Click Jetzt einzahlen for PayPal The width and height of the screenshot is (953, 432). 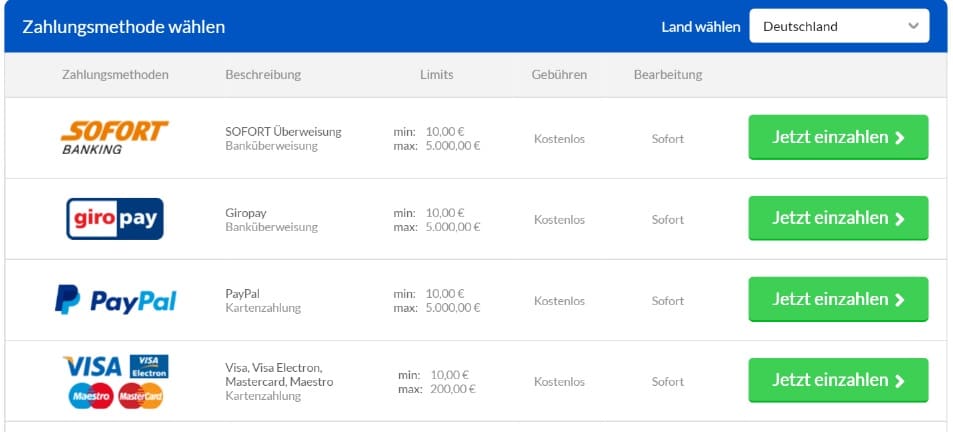(838, 300)
